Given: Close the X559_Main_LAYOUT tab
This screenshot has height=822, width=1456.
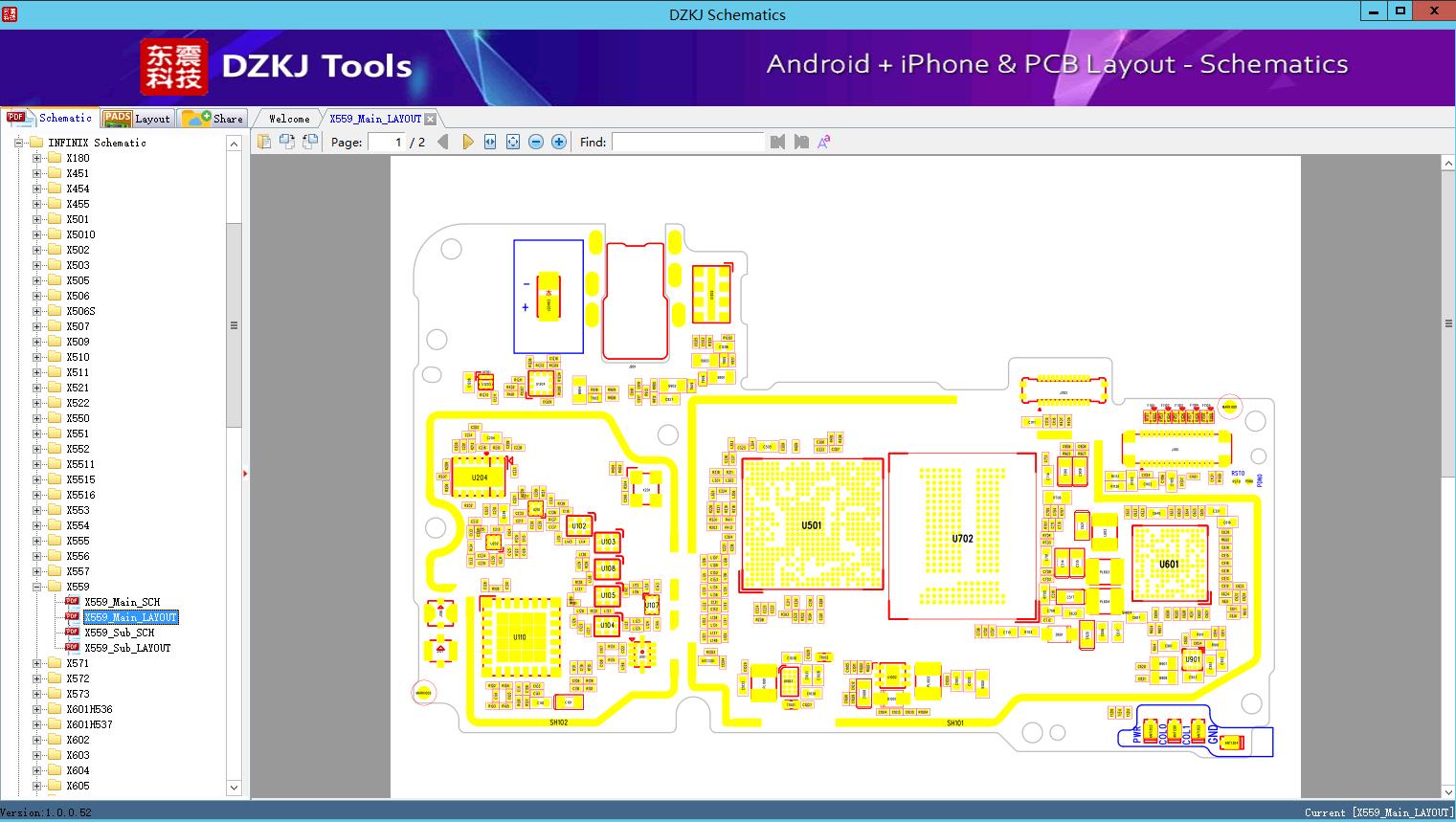Looking at the screenshot, I should point(430,119).
